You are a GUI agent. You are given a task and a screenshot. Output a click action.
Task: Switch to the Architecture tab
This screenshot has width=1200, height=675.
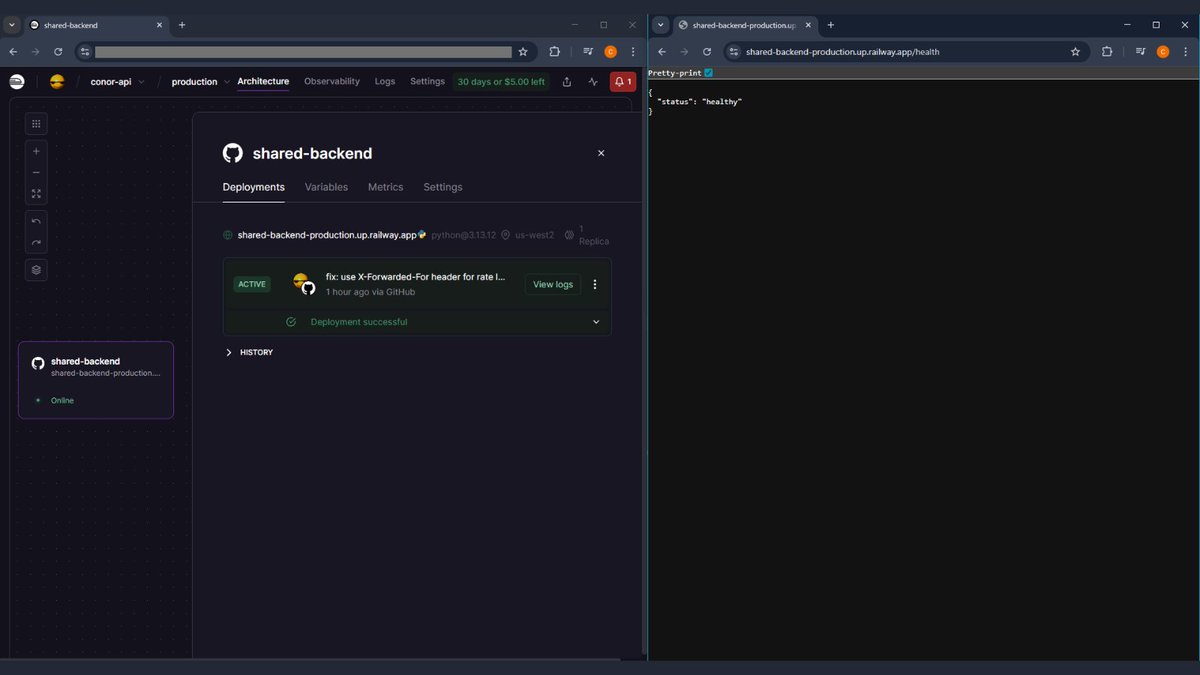pyautogui.click(x=263, y=82)
